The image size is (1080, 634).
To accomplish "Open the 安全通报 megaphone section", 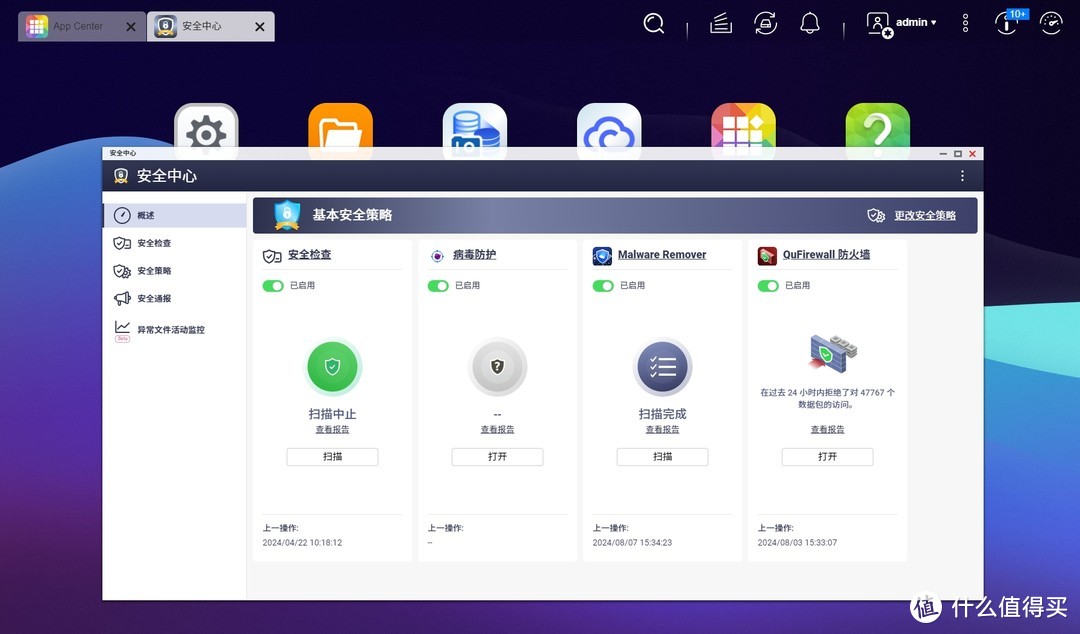I will pos(151,298).
